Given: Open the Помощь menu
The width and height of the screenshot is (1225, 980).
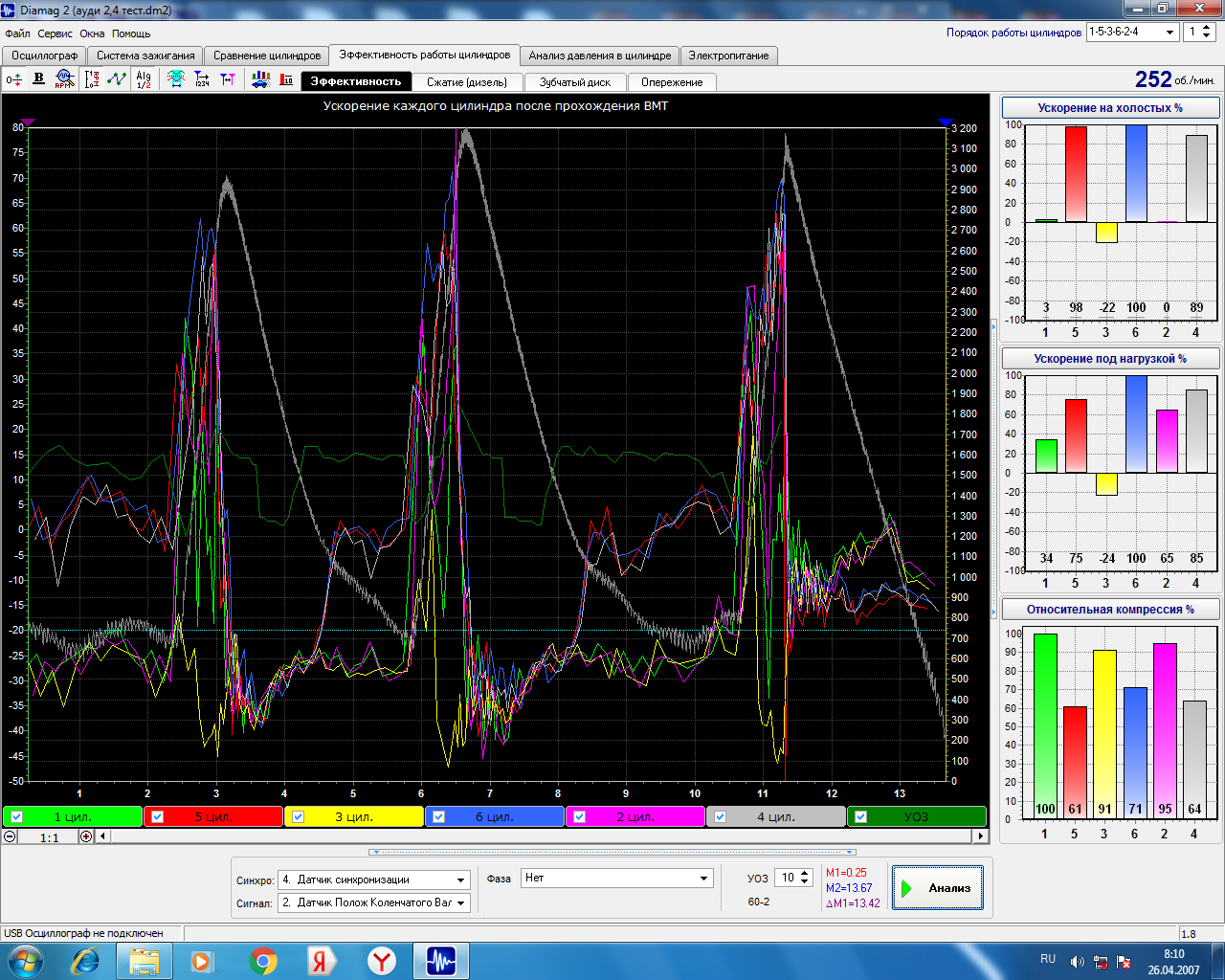Looking at the screenshot, I should tap(131, 33).
